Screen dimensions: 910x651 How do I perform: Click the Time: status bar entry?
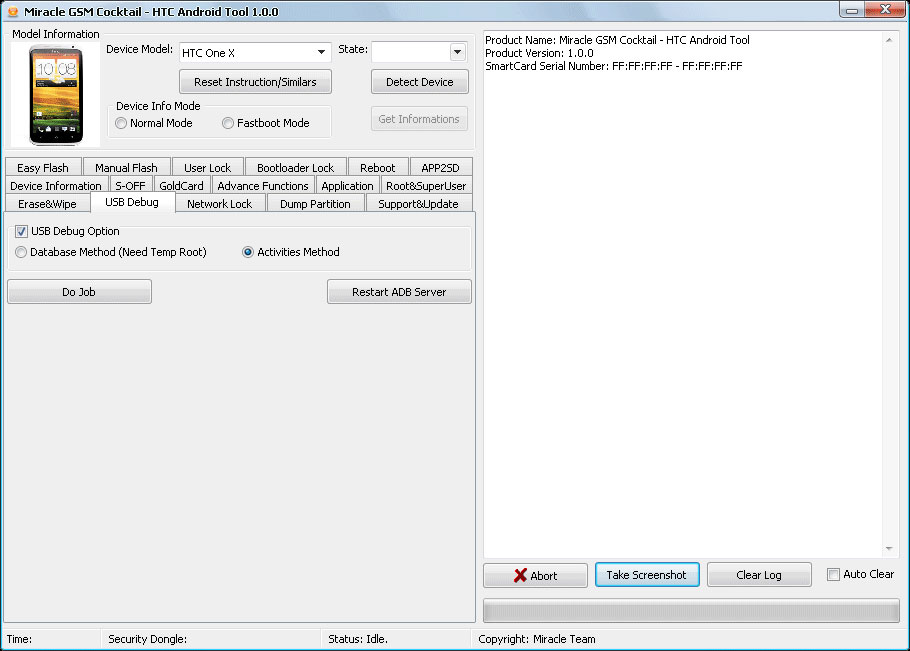[19, 639]
